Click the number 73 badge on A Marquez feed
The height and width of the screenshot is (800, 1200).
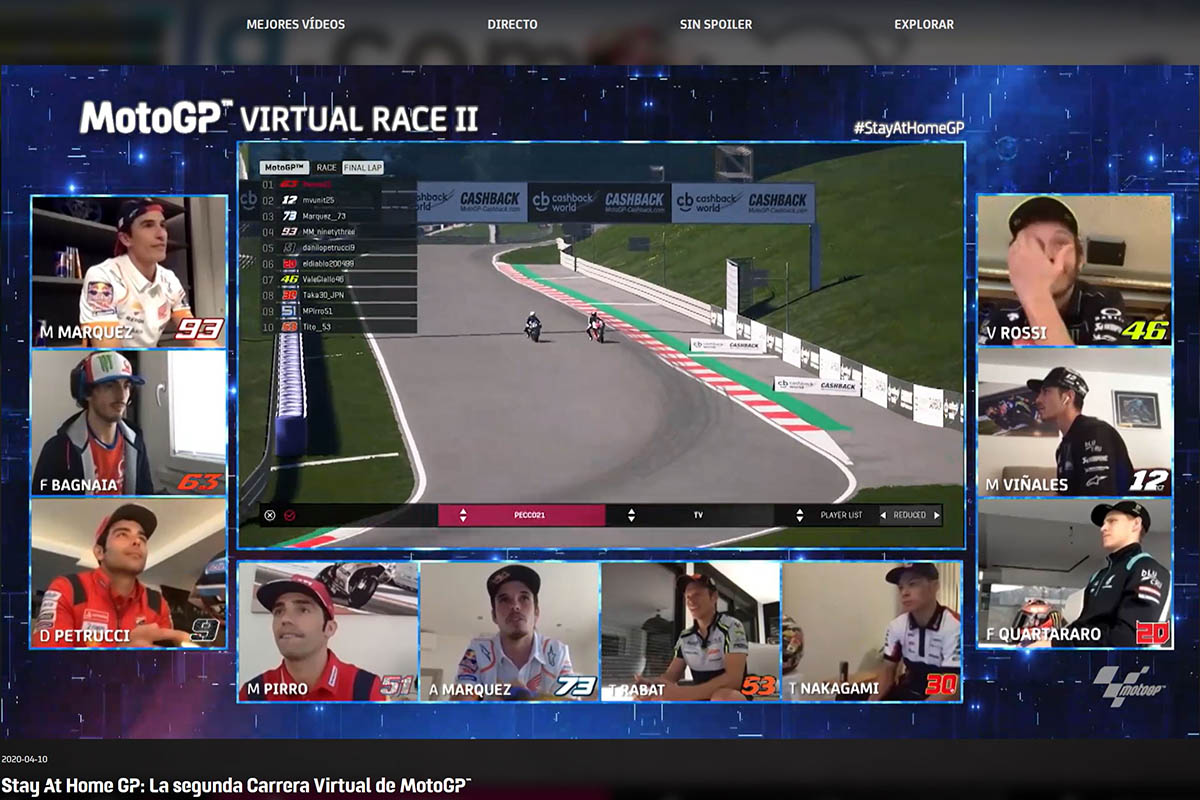click(577, 686)
